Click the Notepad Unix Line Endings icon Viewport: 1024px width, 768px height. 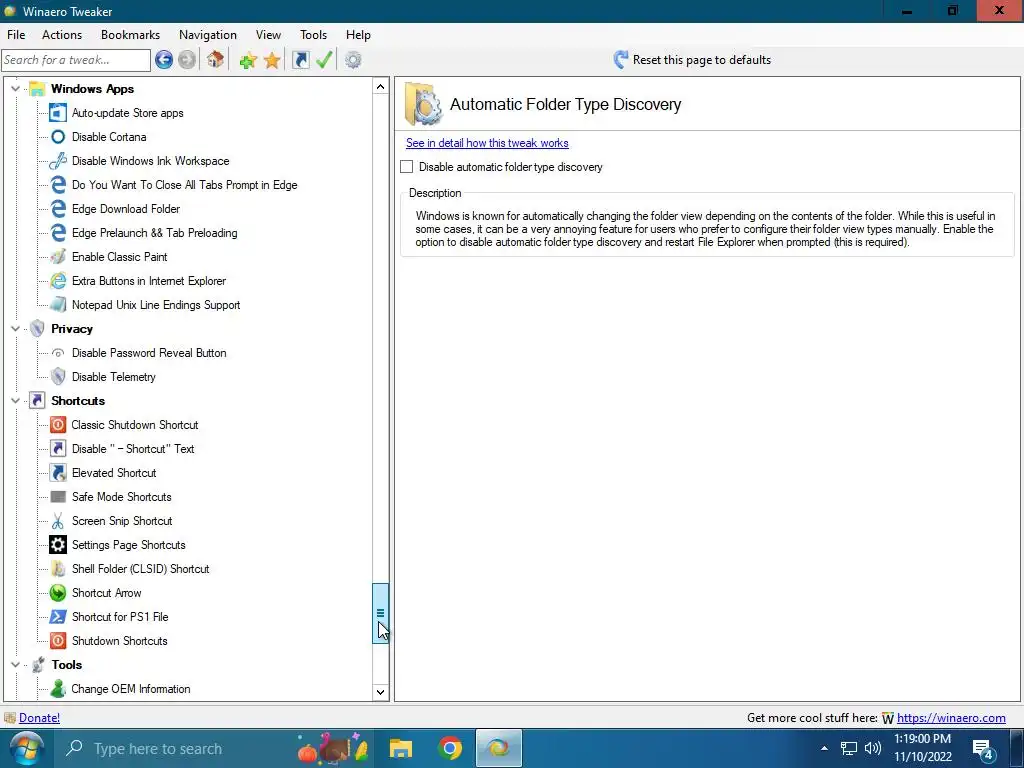(x=58, y=305)
